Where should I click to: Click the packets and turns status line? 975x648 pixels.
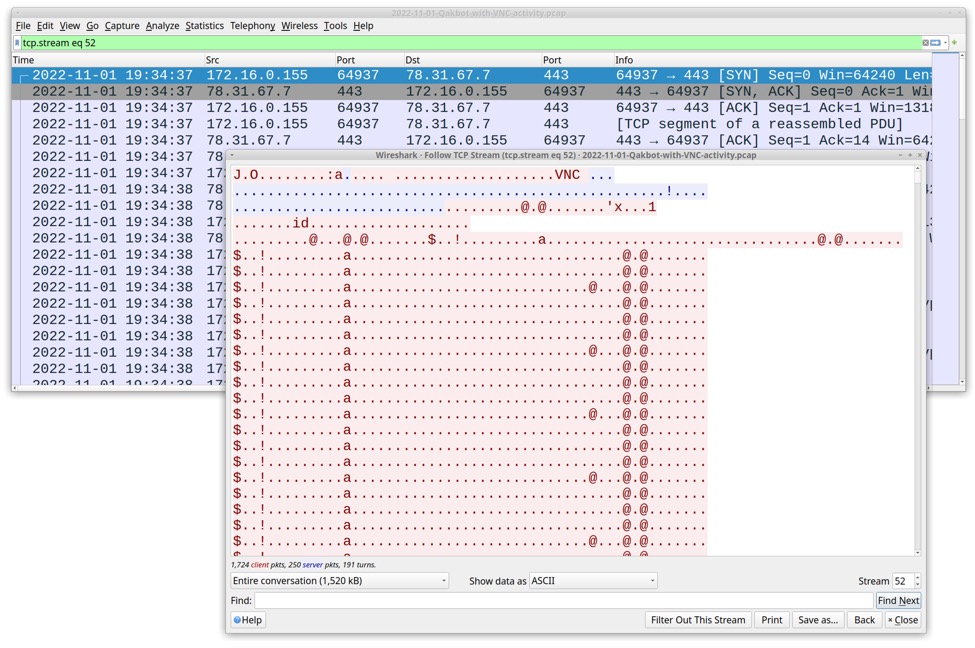pos(303,565)
